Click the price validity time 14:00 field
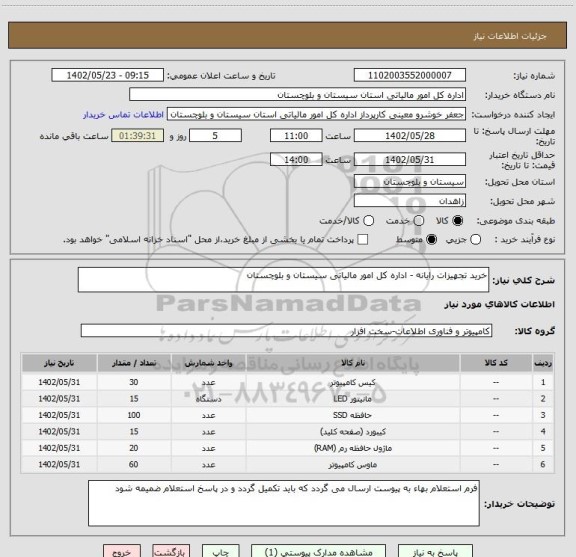This screenshot has height=557, width=576. [x=296, y=159]
